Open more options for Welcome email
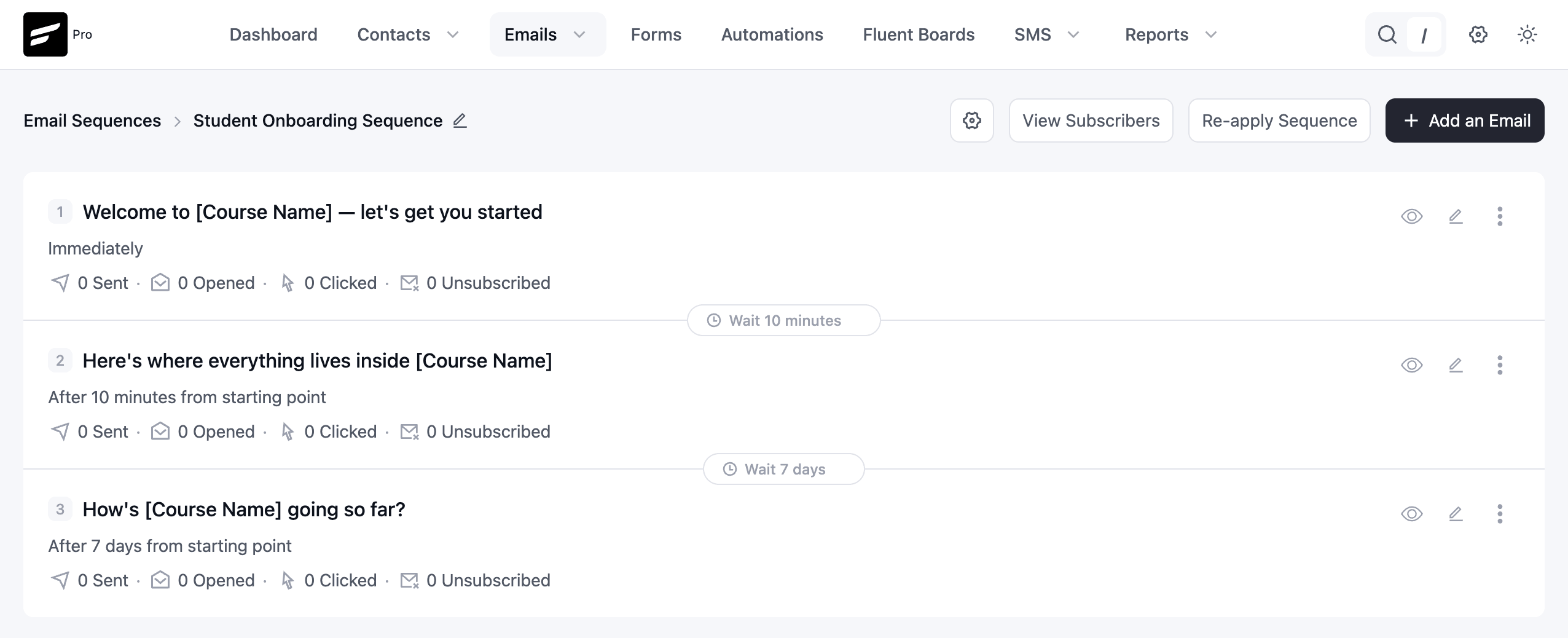Viewport: 1568px width, 638px height. (1500, 216)
